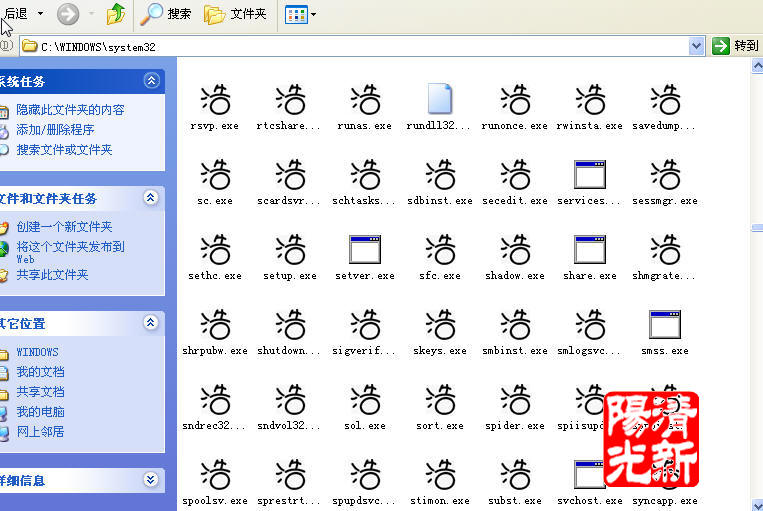Toggle the Folders (文件夹) pane button
Image resolution: width=763 pixels, height=511 pixels.
(x=236, y=14)
